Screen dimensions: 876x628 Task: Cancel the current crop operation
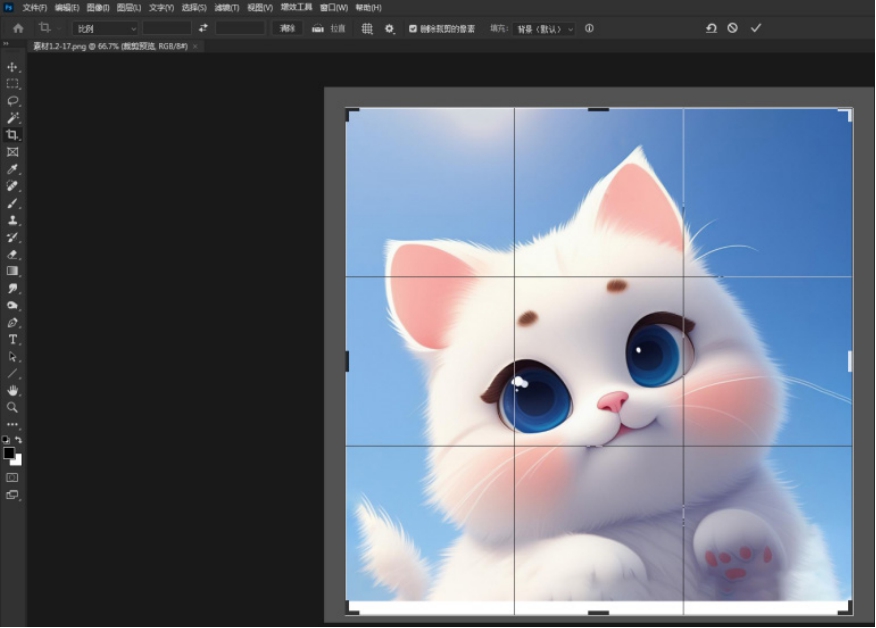pos(733,28)
